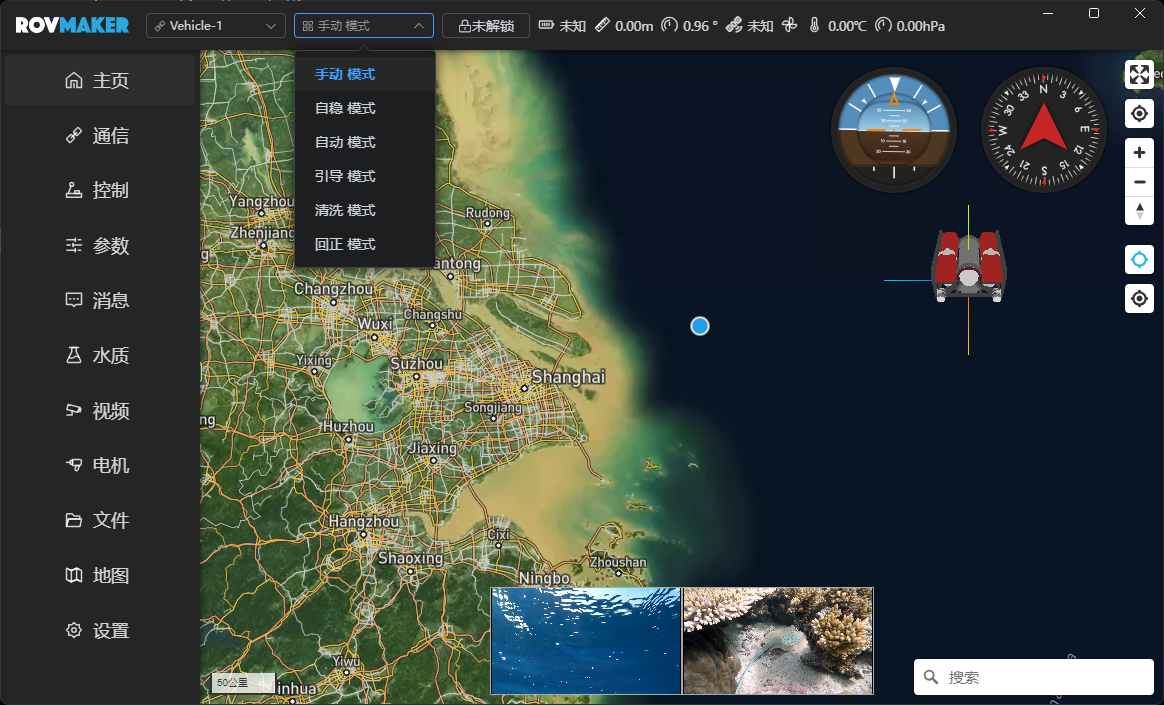Open 设置 settings from the sidebar

(x=100, y=630)
